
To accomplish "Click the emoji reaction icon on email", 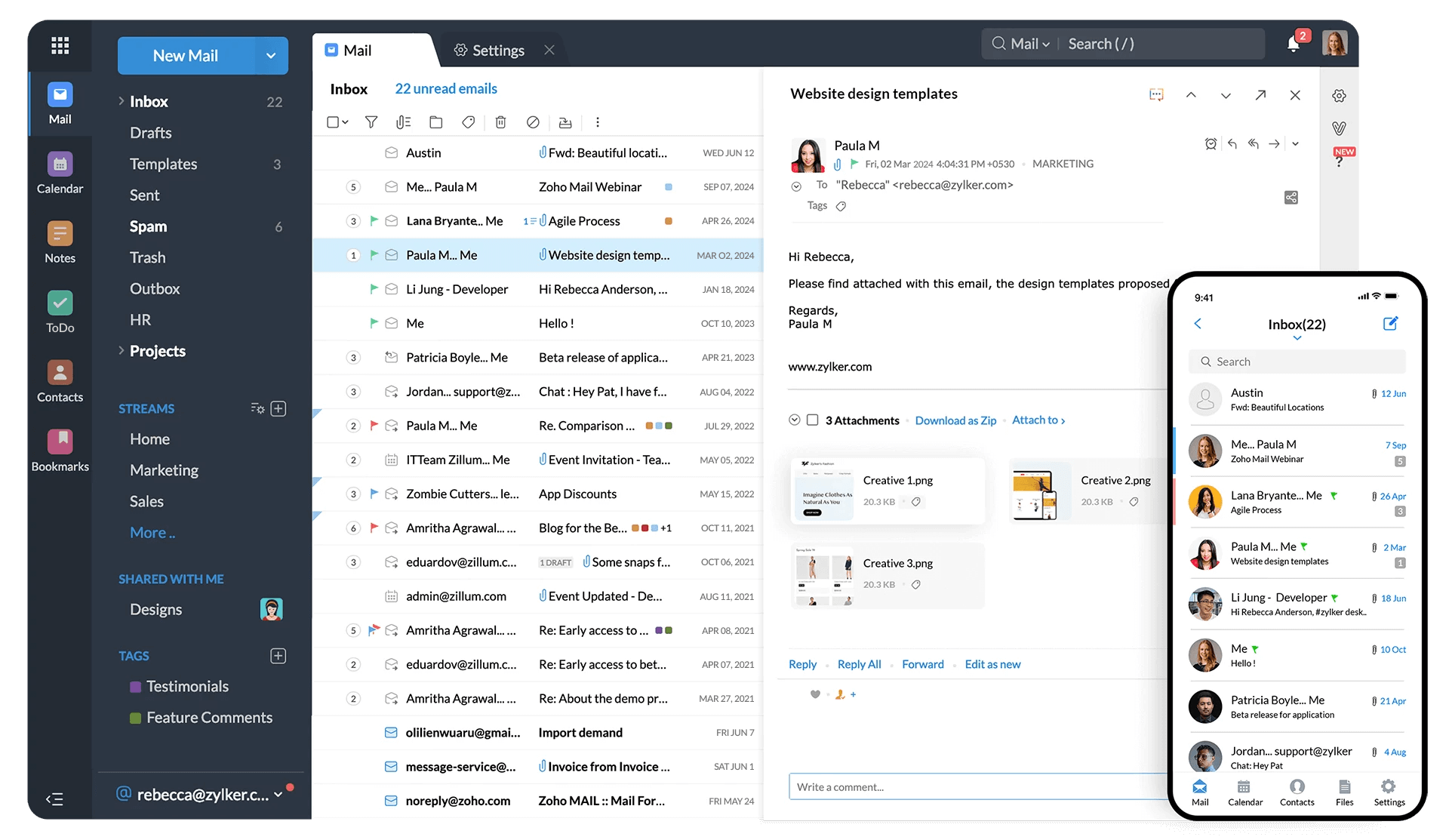I will 815,694.
